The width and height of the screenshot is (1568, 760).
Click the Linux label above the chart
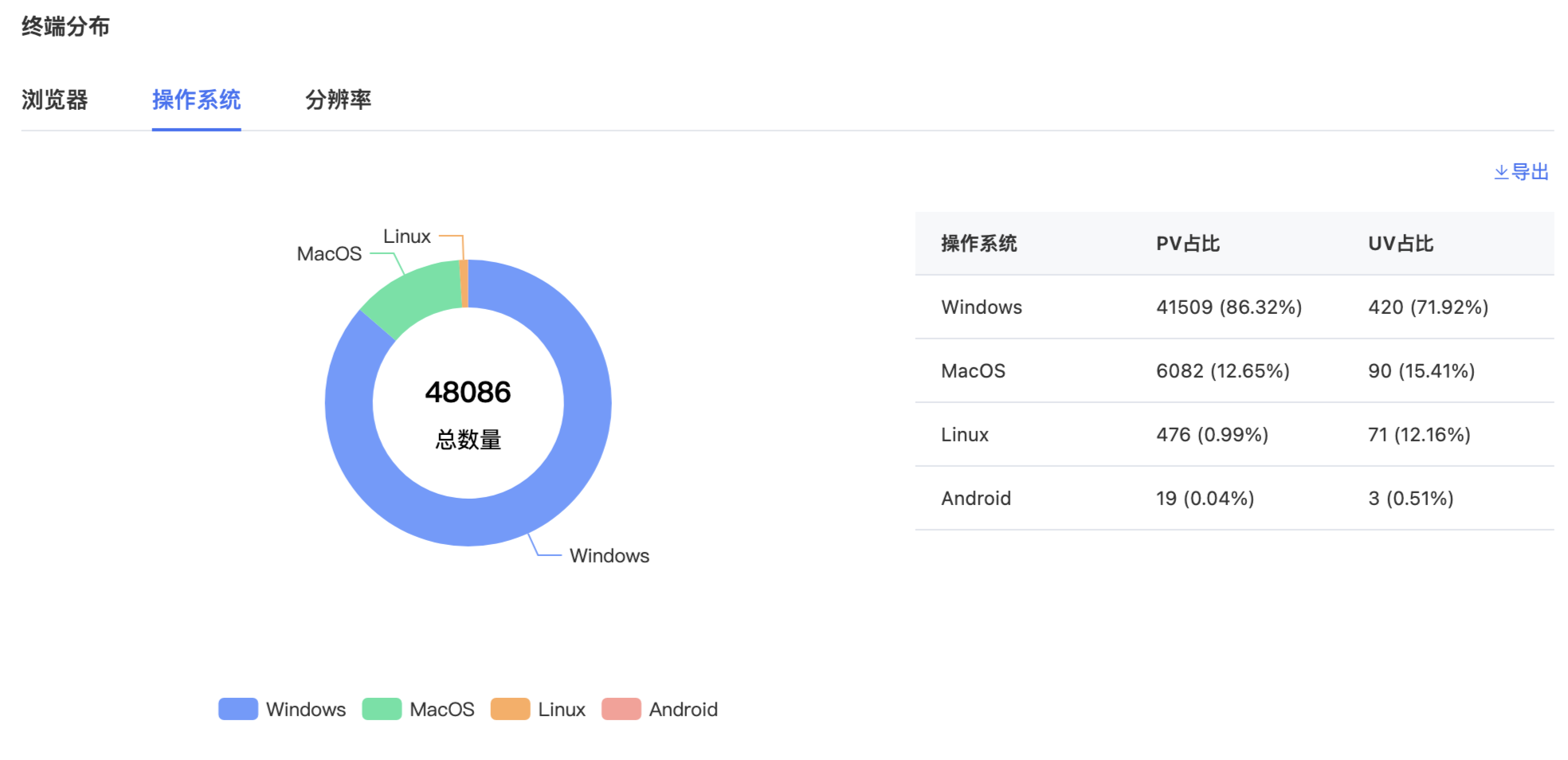coord(406,237)
